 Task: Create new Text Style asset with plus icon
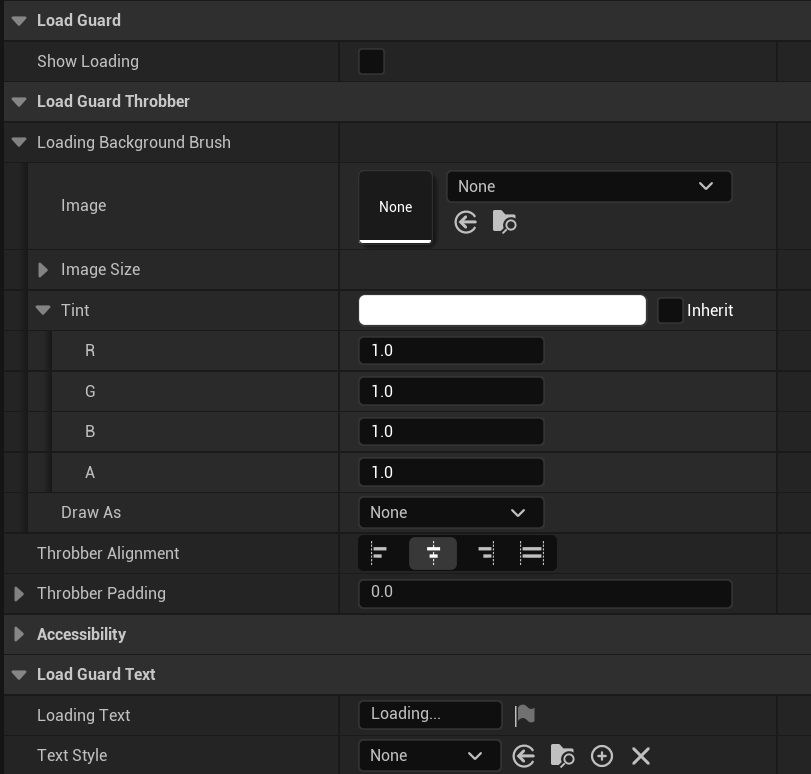coord(602,756)
